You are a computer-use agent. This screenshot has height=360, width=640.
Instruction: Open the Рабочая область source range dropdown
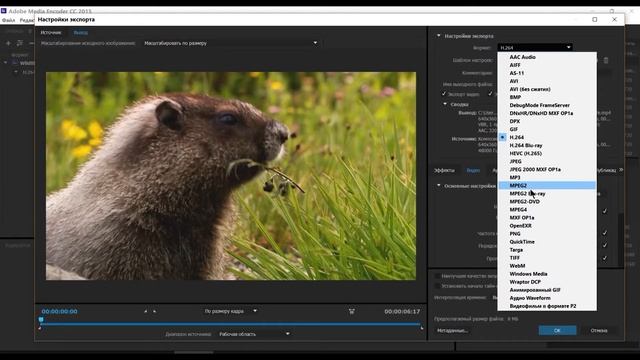click(x=254, y=334)
